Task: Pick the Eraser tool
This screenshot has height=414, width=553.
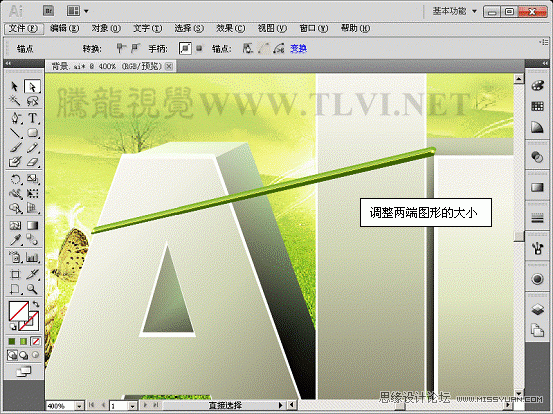Action: [x=32, y=162]
